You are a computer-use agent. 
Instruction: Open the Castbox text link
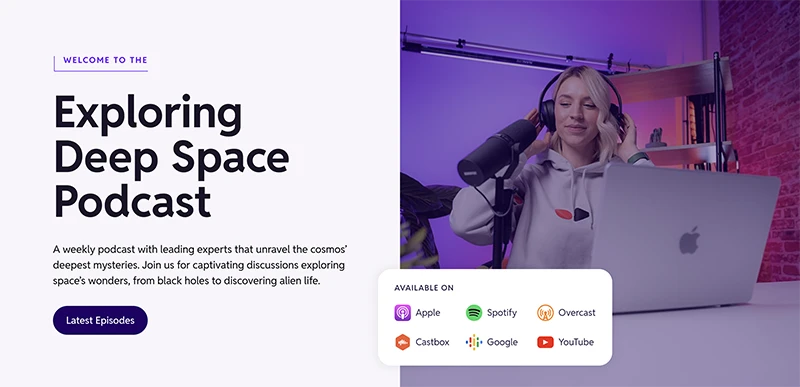(x=432, y=342)
